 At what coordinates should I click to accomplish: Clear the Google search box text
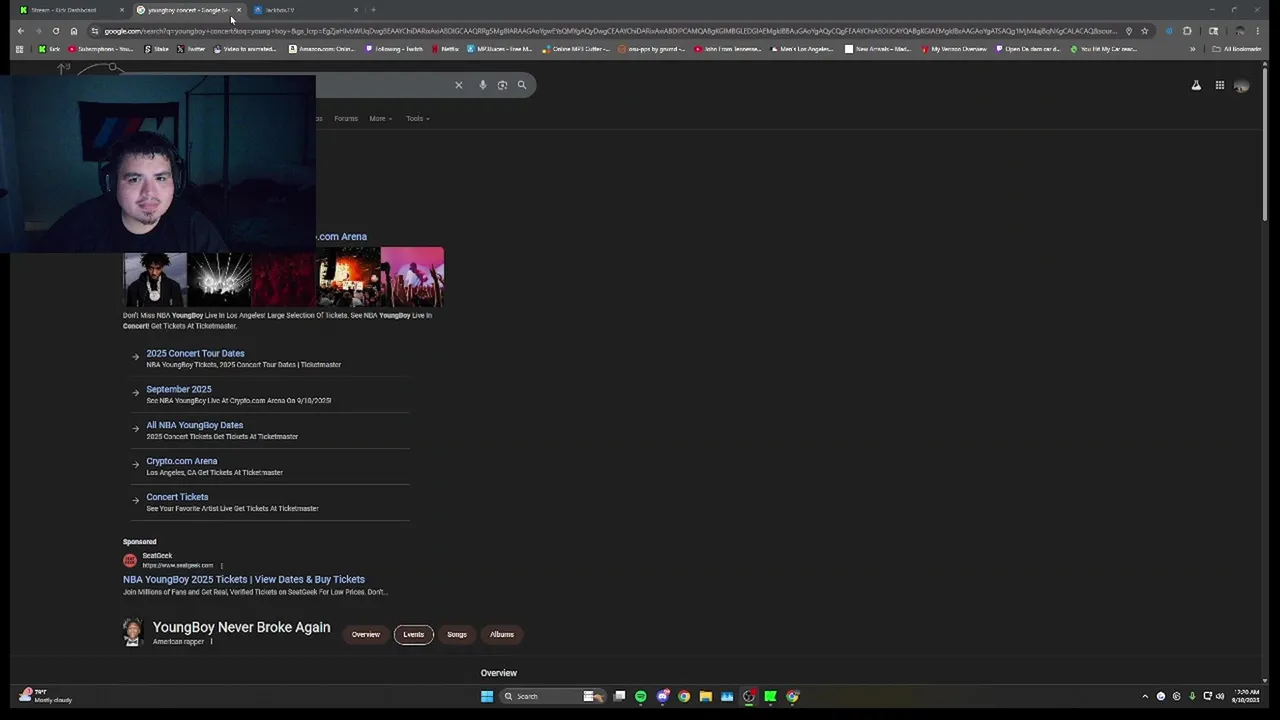click(x=459, y=85)
